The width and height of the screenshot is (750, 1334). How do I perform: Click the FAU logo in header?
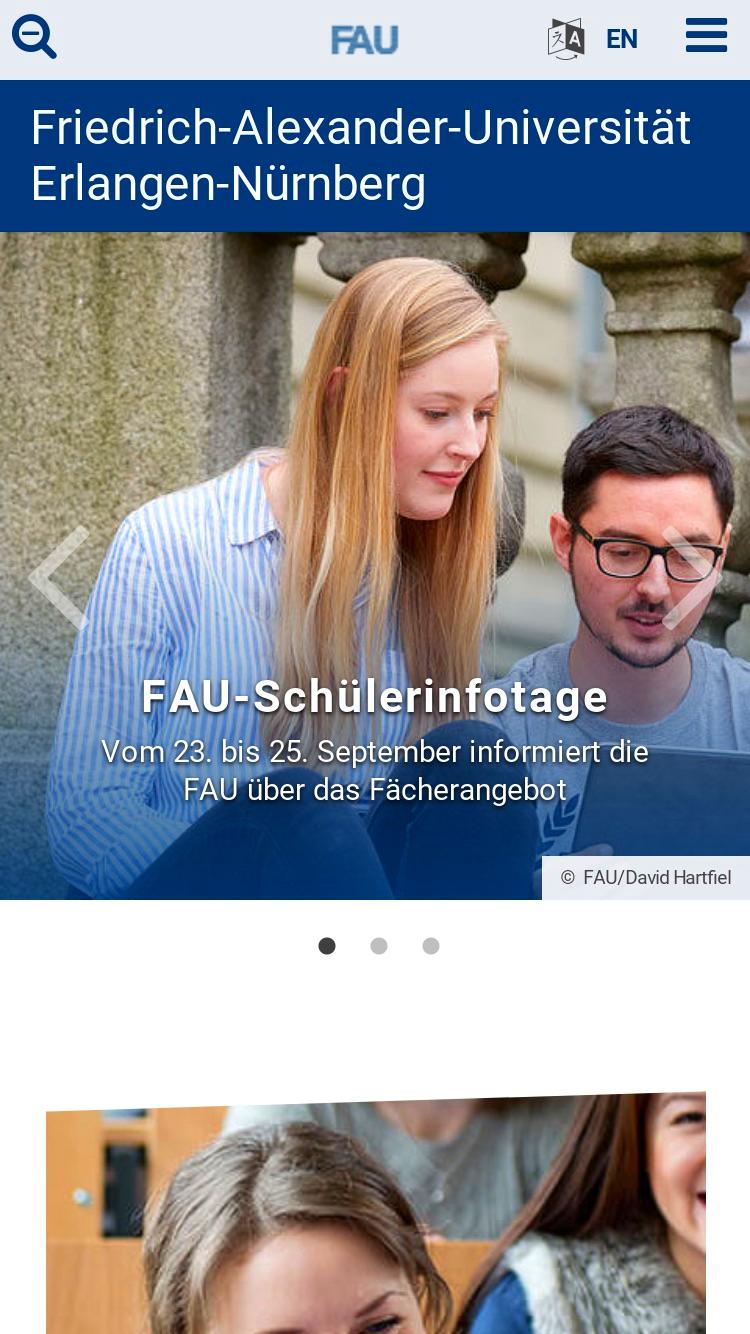click(365, 40)
